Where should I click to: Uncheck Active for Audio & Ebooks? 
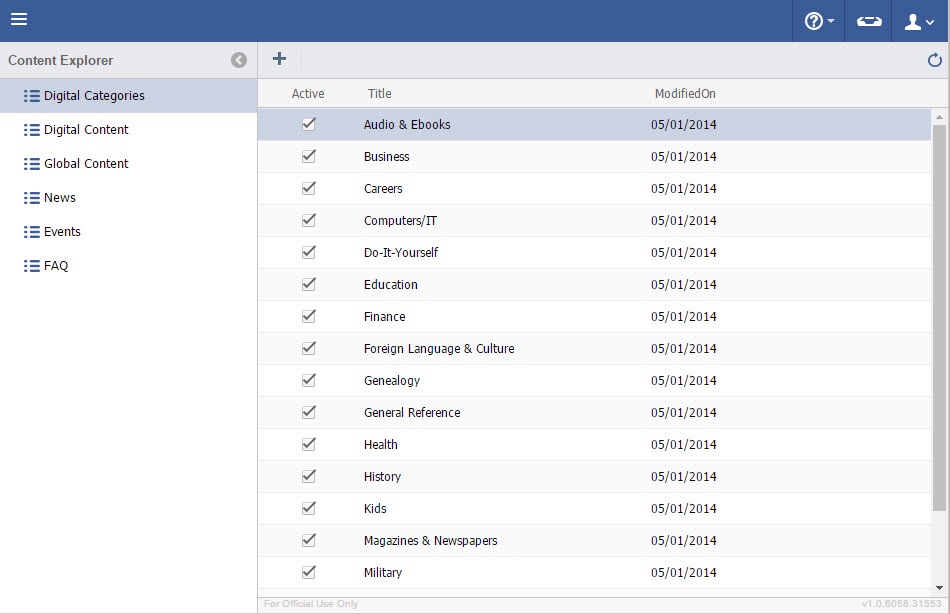click(x=308, y=124)
